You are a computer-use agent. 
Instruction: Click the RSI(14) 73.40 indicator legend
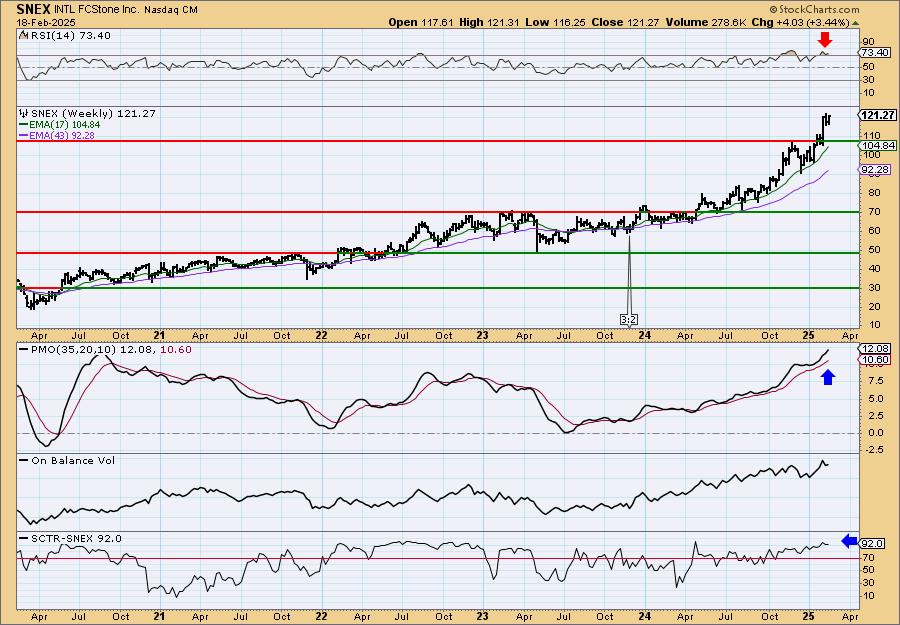70,36
